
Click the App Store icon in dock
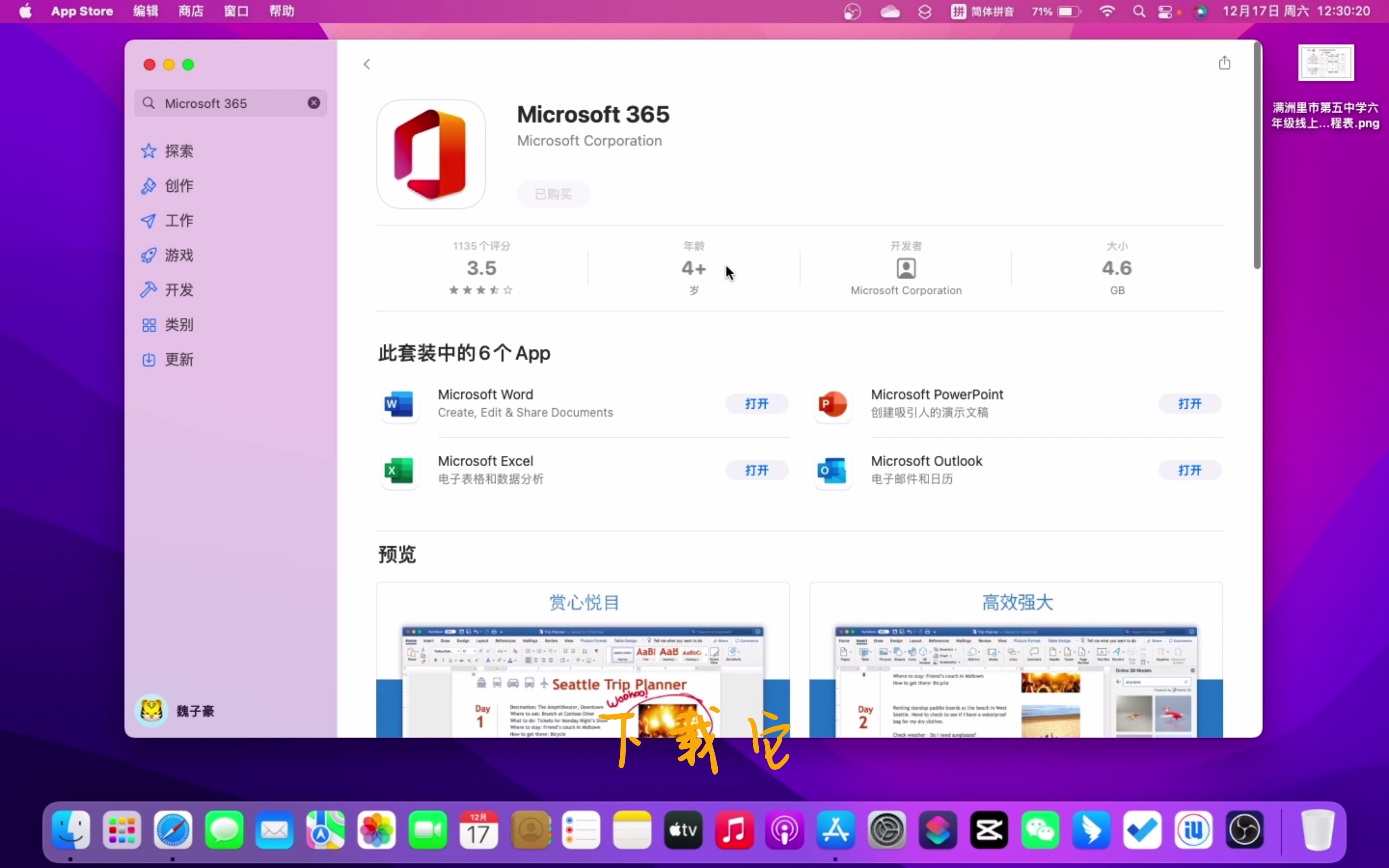click(836, 829)
